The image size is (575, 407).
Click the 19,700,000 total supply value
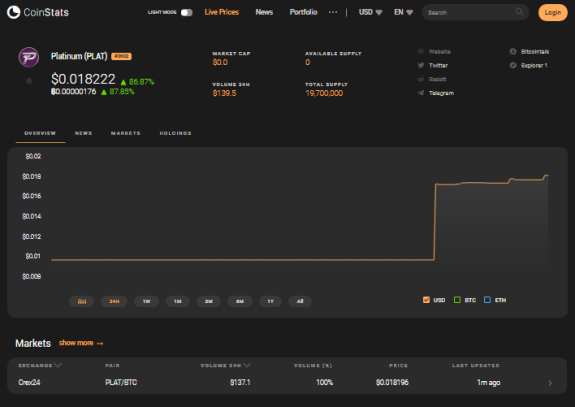324,93
